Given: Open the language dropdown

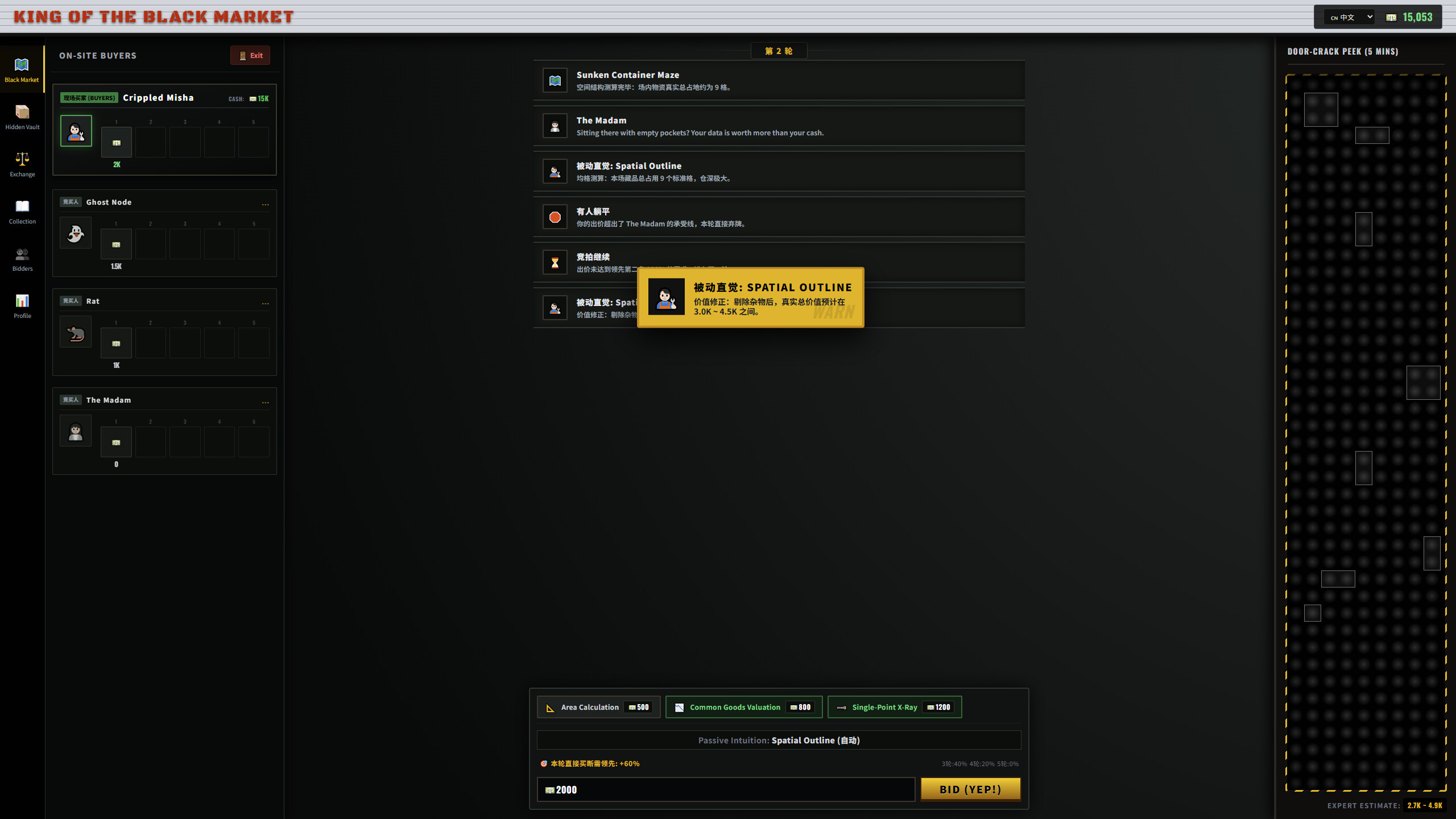Looking at the screenshot, I should (x=1350, y=17).
